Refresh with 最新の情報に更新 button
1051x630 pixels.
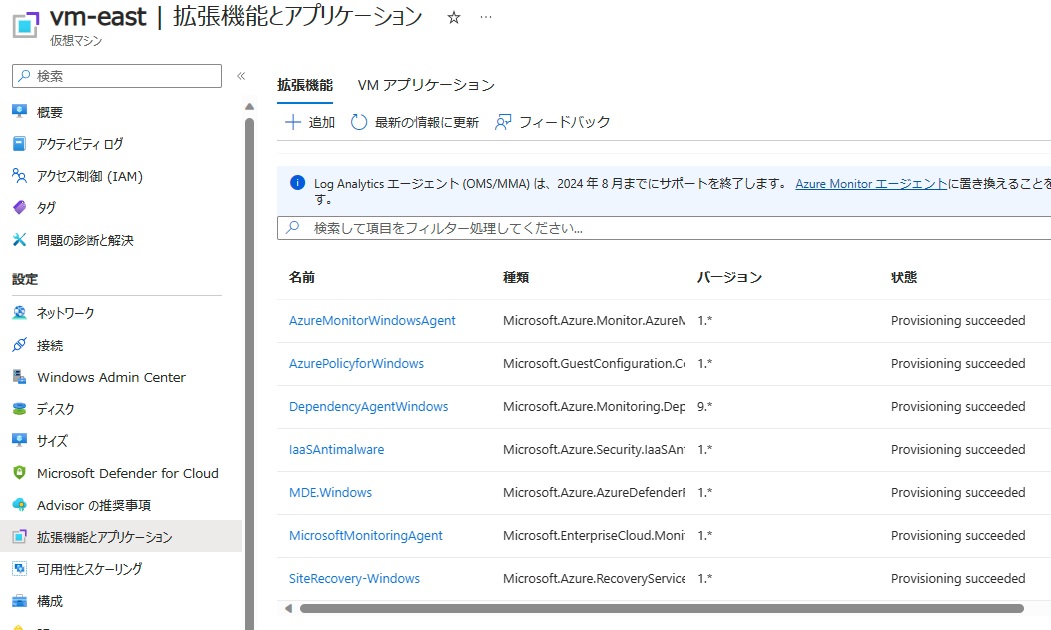(415, 122)
